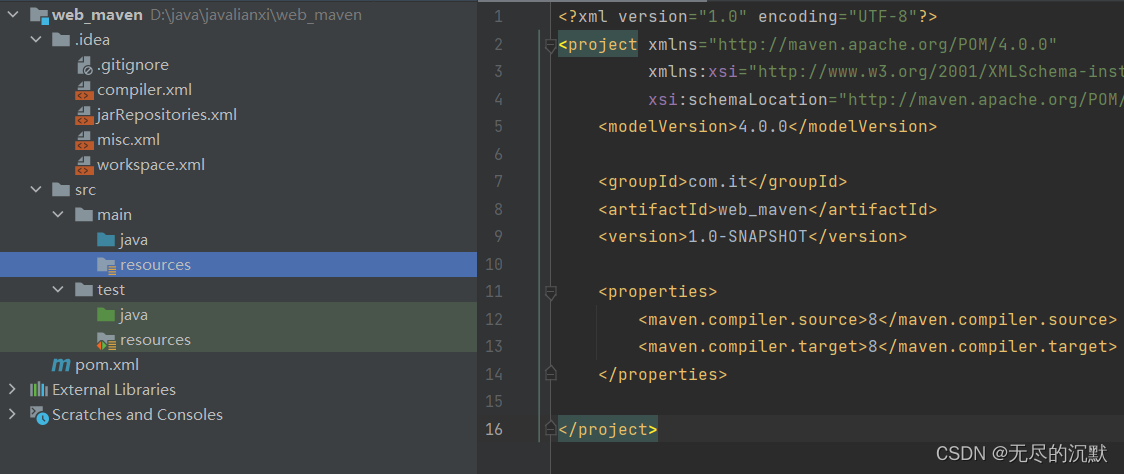Screen dimensions: 1124x474
Task: Click the xmlns:xsi attribute on line 3
Action: (x=886, y=72)
